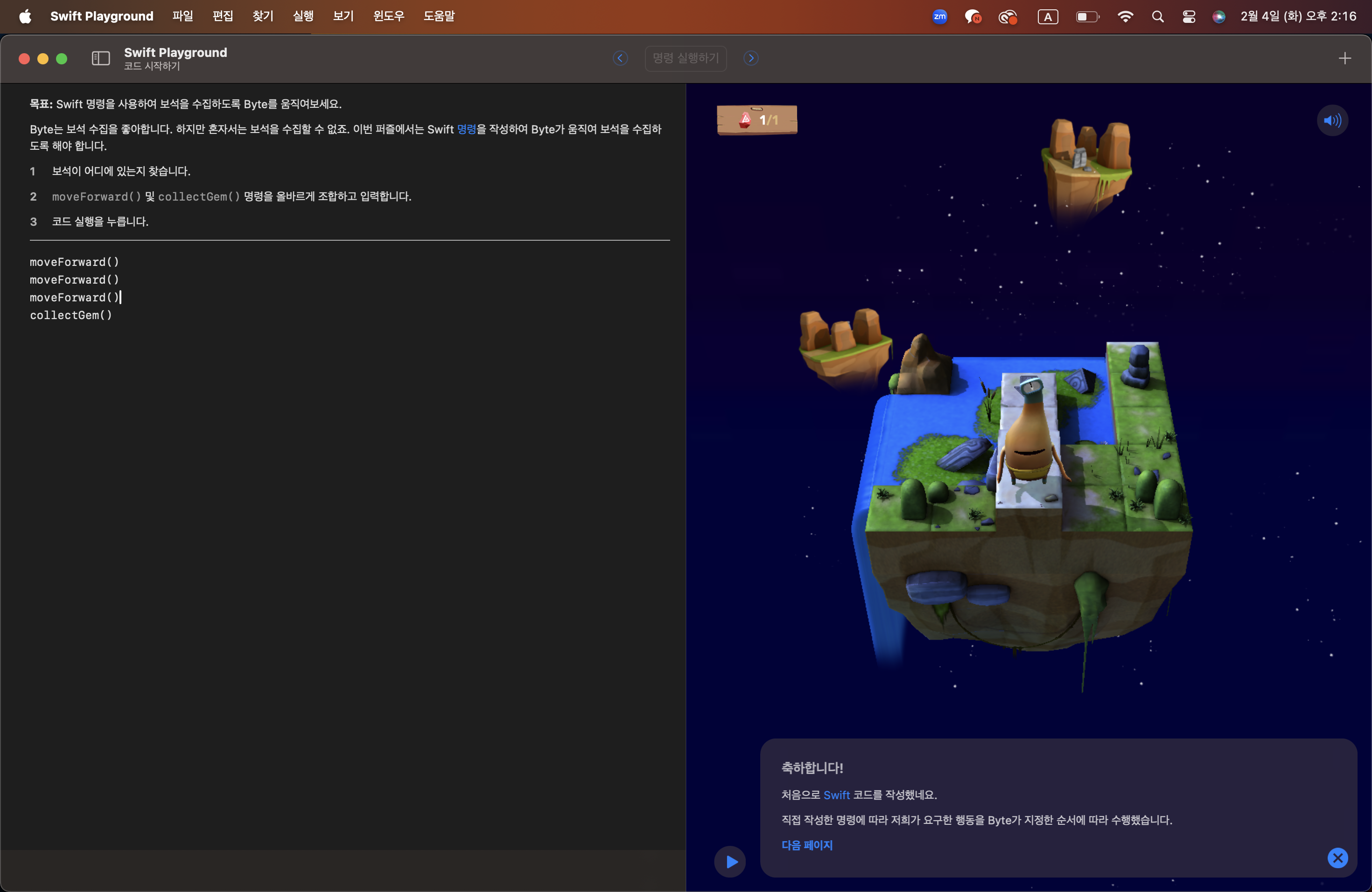Dismiss the congratulation message with X
Screen dimensions: 1372x892
pyautogui.click(x=1337, y=858)
